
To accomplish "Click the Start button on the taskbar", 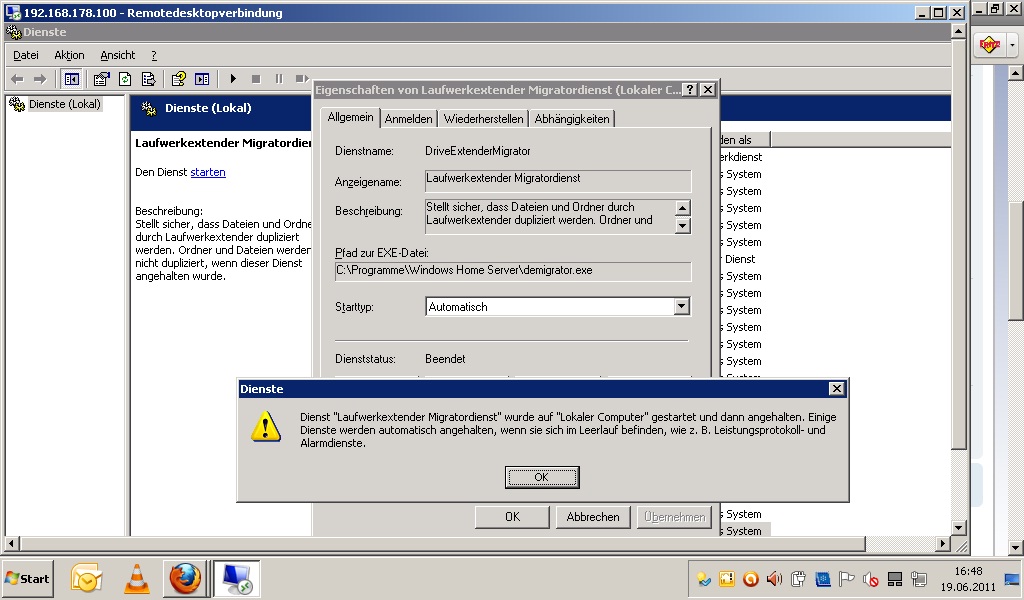I will (x=27, y=578).
